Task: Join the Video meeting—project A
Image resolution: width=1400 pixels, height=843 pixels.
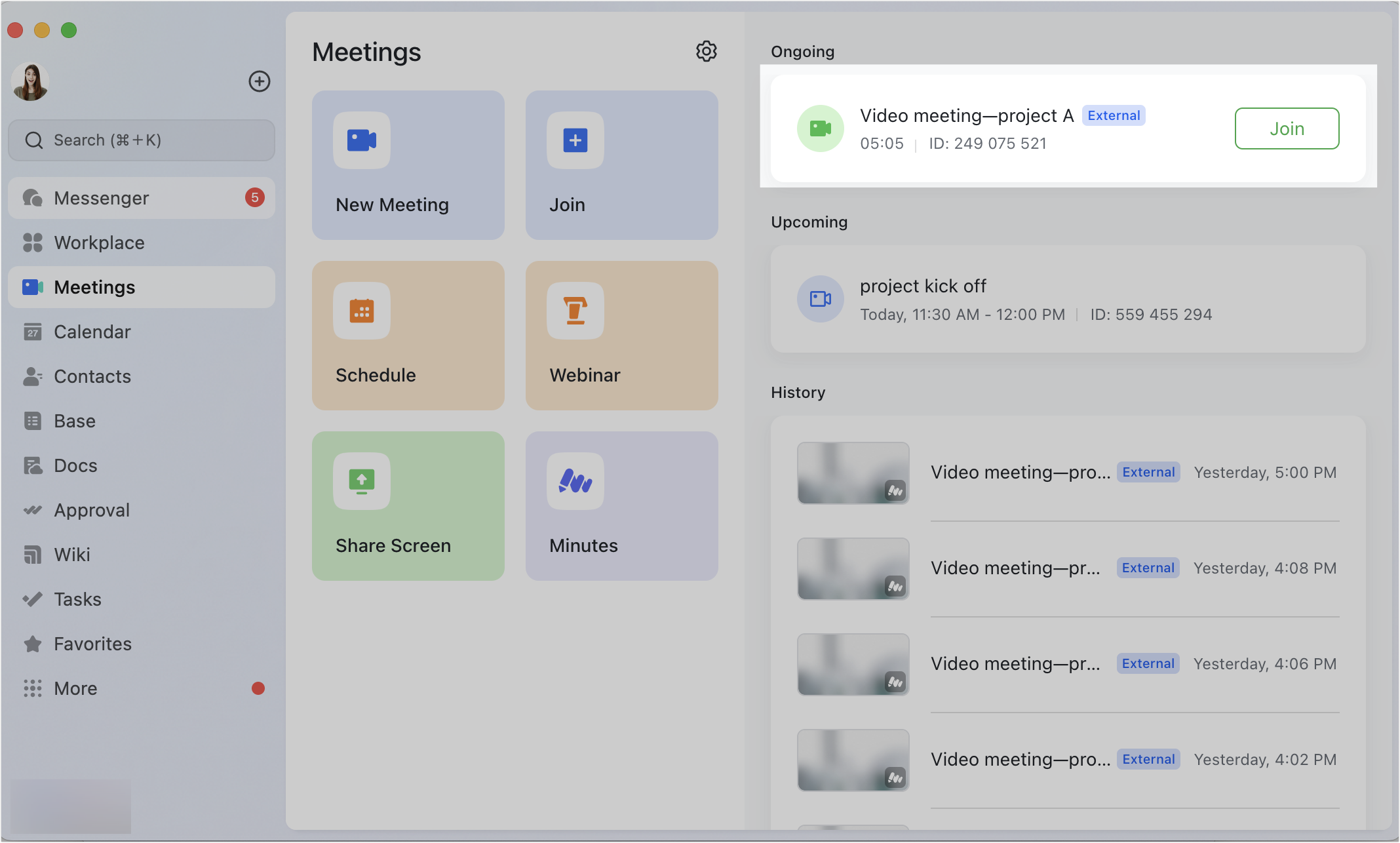Action: [x=1286, y=128]
